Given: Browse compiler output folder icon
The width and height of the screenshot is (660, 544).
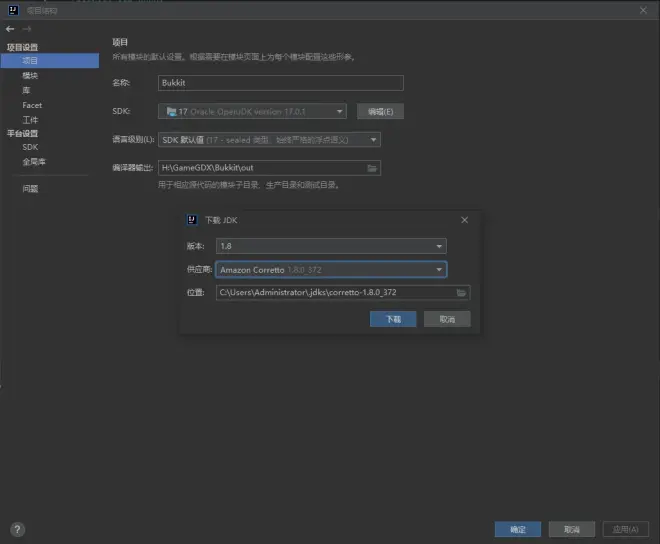Looking at the screenshot, I should [372, 168].
